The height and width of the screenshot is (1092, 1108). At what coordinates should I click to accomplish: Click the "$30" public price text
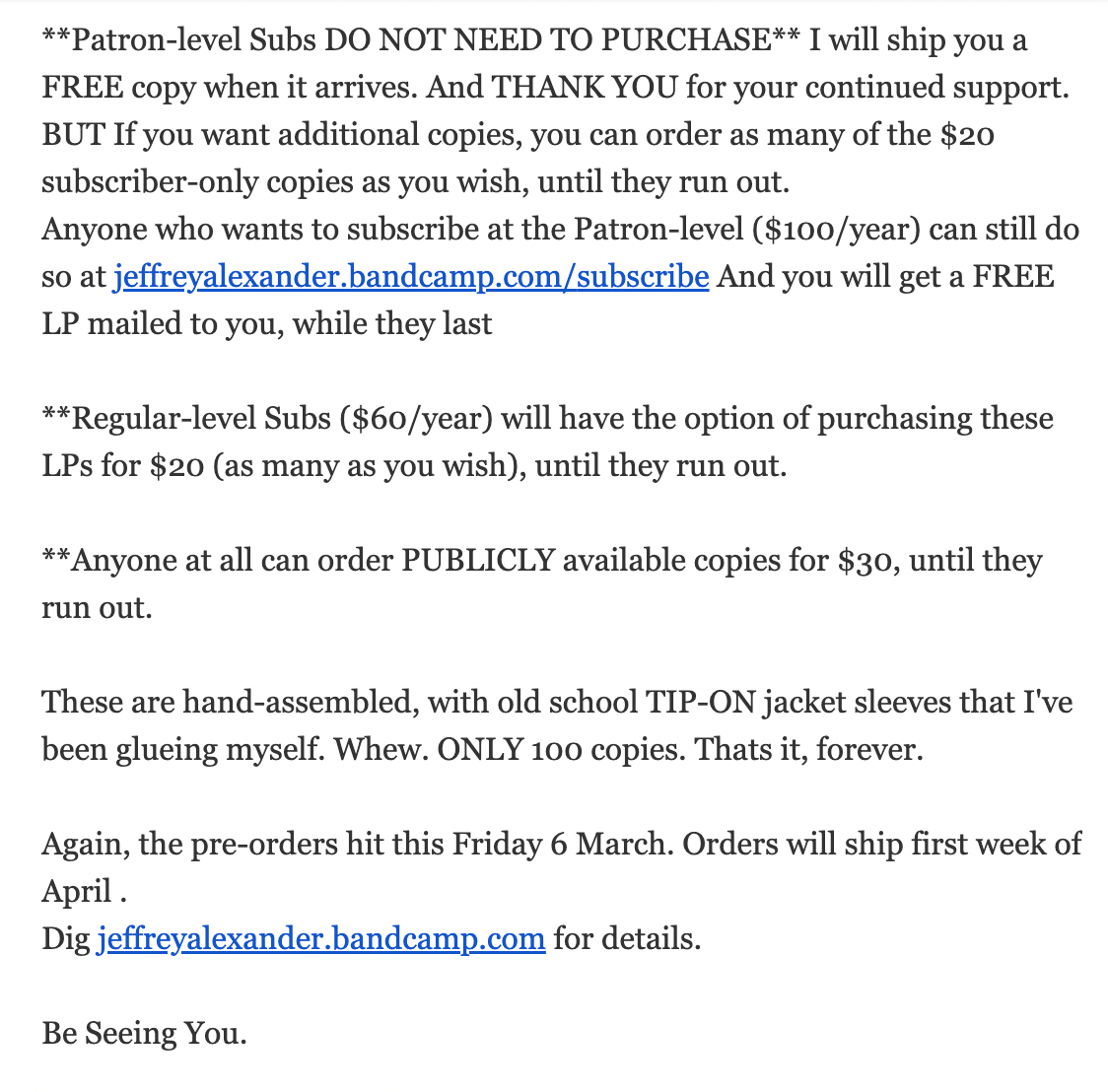coord(865,561)
